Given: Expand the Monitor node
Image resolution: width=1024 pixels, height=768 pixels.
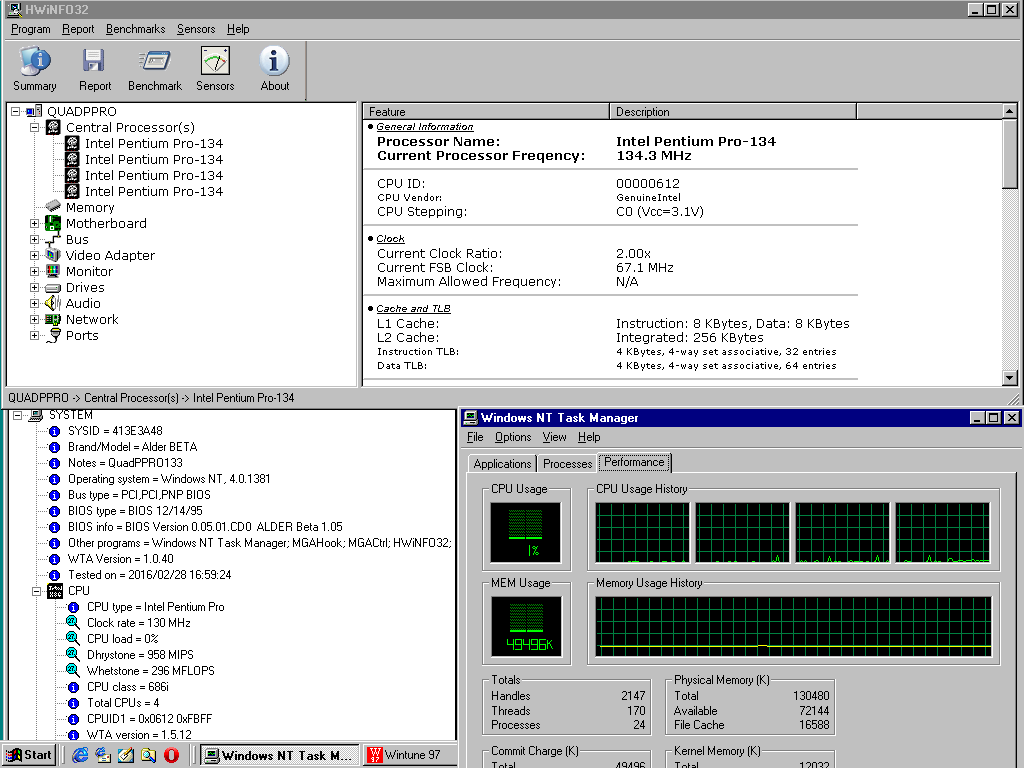Looking at the screenshot, I should pos(35,272).
